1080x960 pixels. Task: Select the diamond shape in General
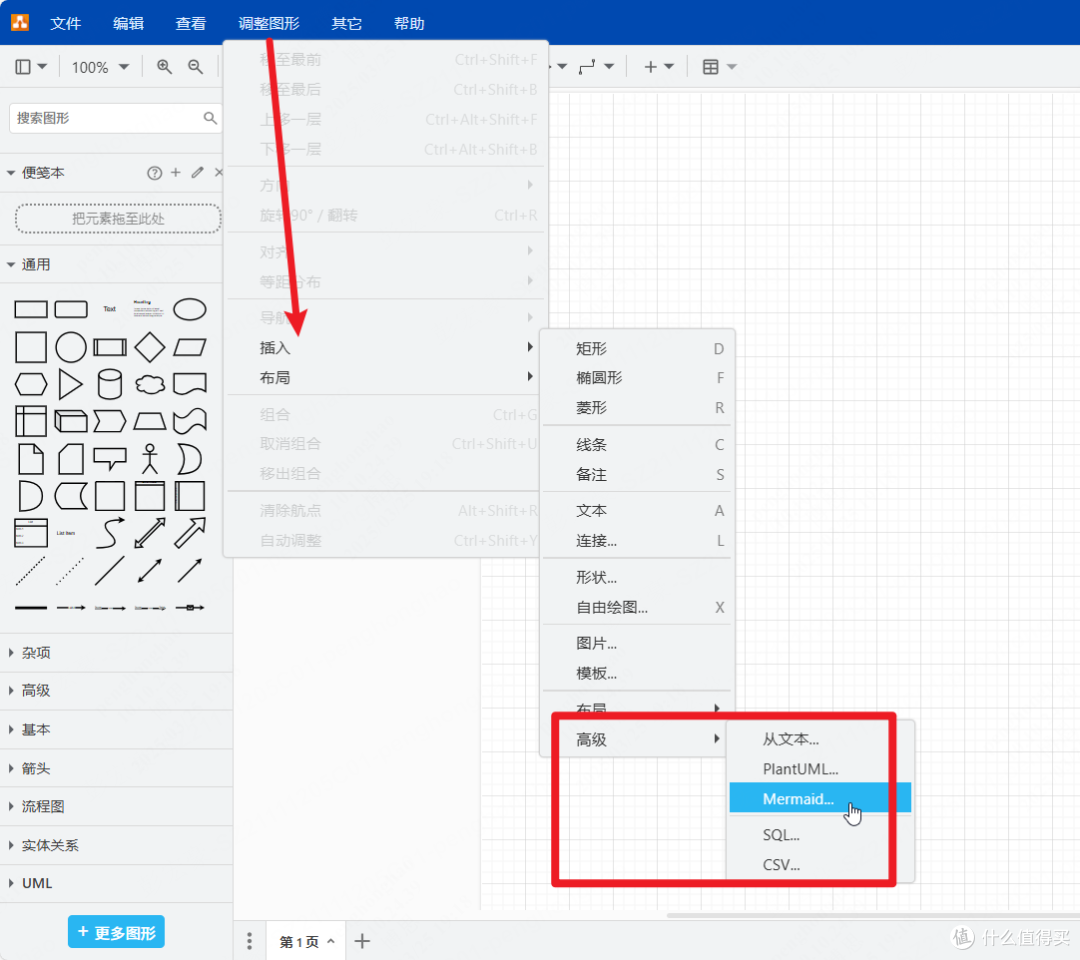[149, 347]
